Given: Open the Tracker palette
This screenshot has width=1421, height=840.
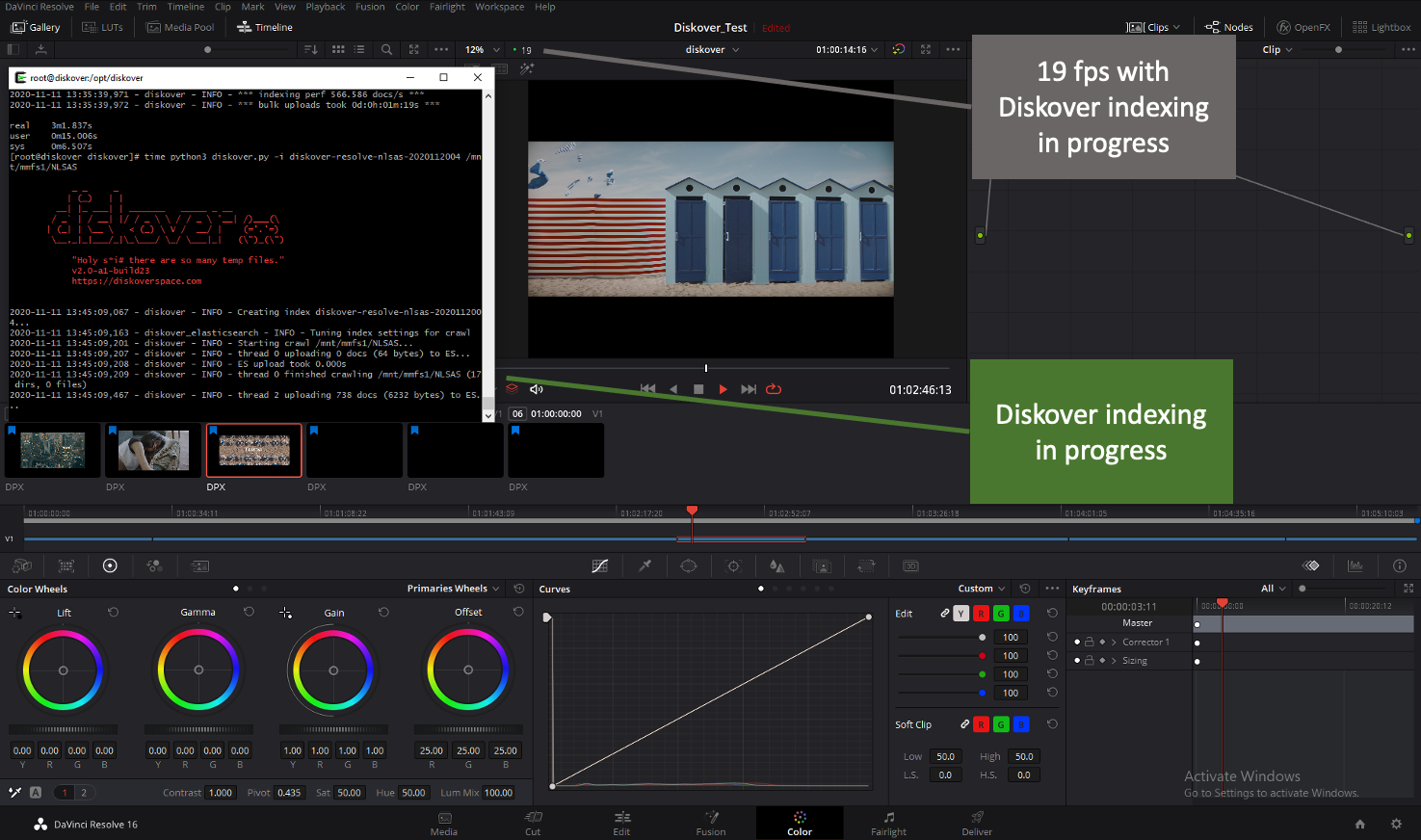Looking at the screenshot, I should pyautogui.click(x=733, y=566).
